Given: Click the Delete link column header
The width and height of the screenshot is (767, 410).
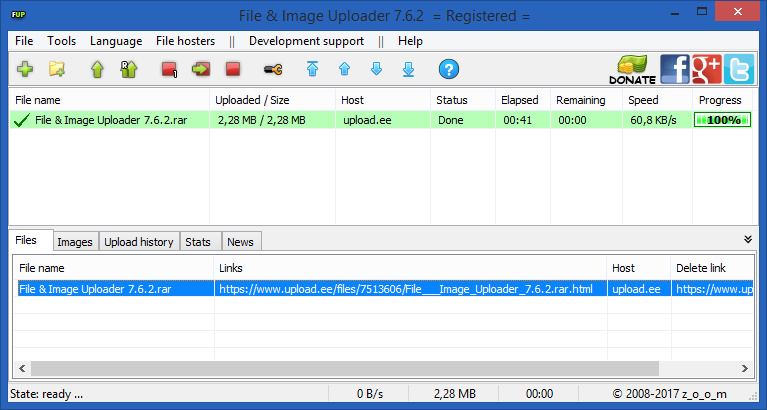Looking at the screenshot, I should pos(712,268).
